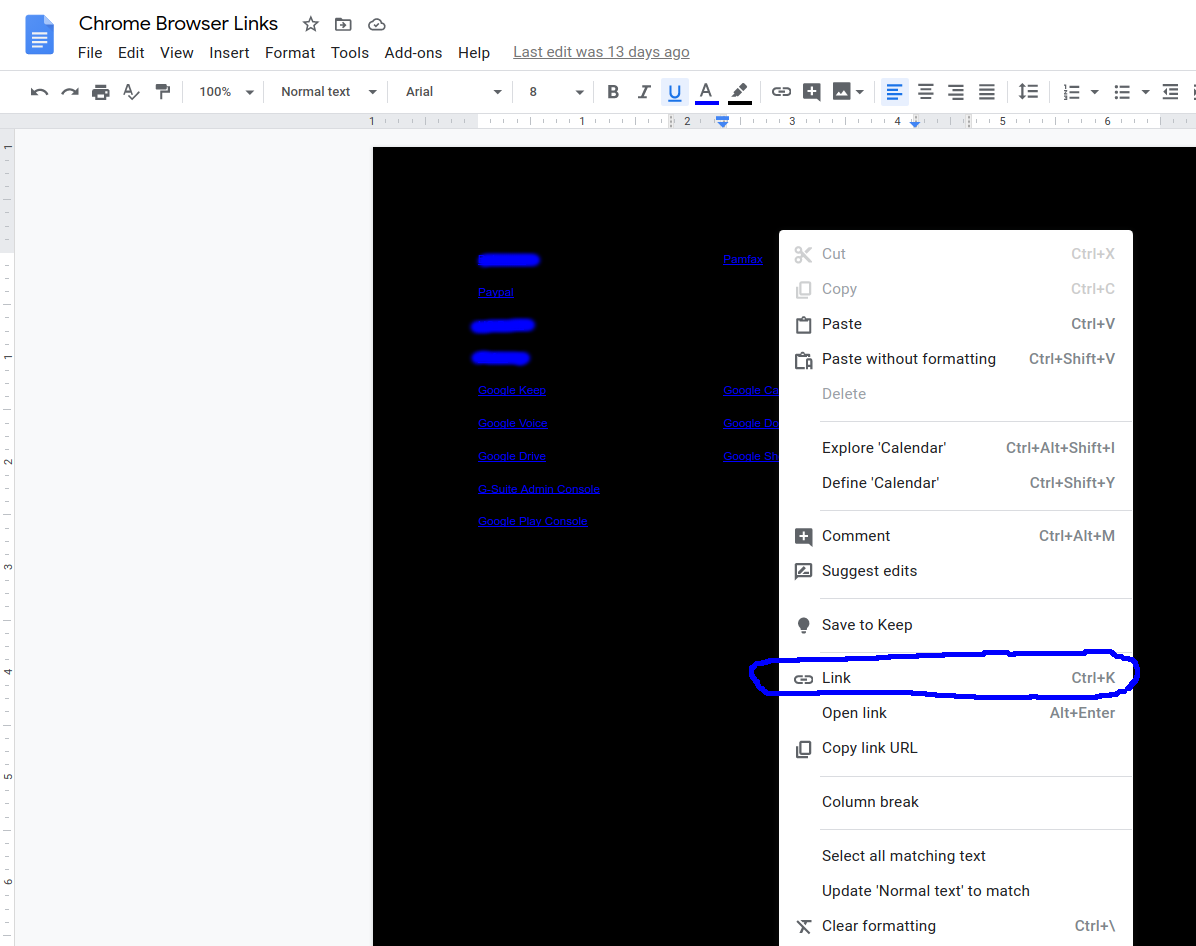Click the Paypal hyperlink
Screen dimensions: 1196x946
[496, 292]
